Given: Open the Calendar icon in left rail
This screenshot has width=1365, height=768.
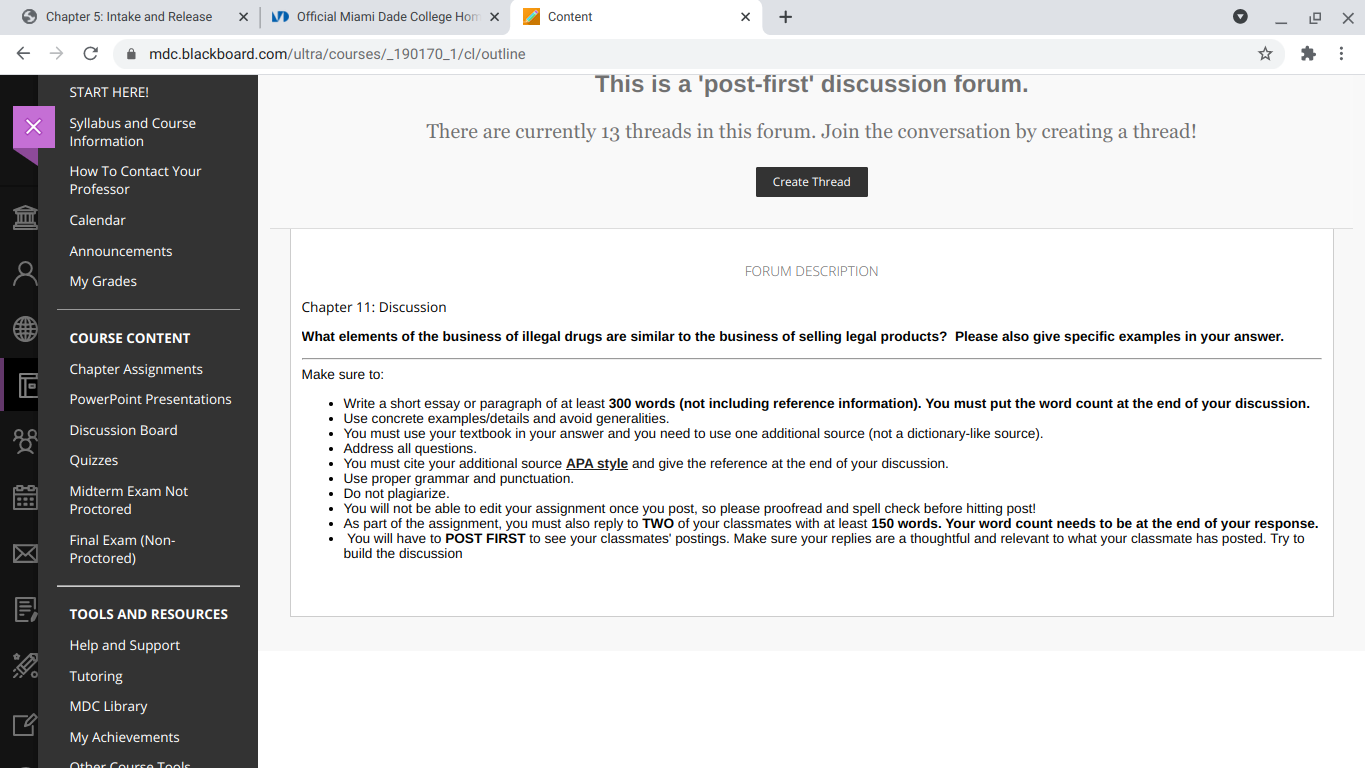Looking at the screenshot, I should [24, 497].
